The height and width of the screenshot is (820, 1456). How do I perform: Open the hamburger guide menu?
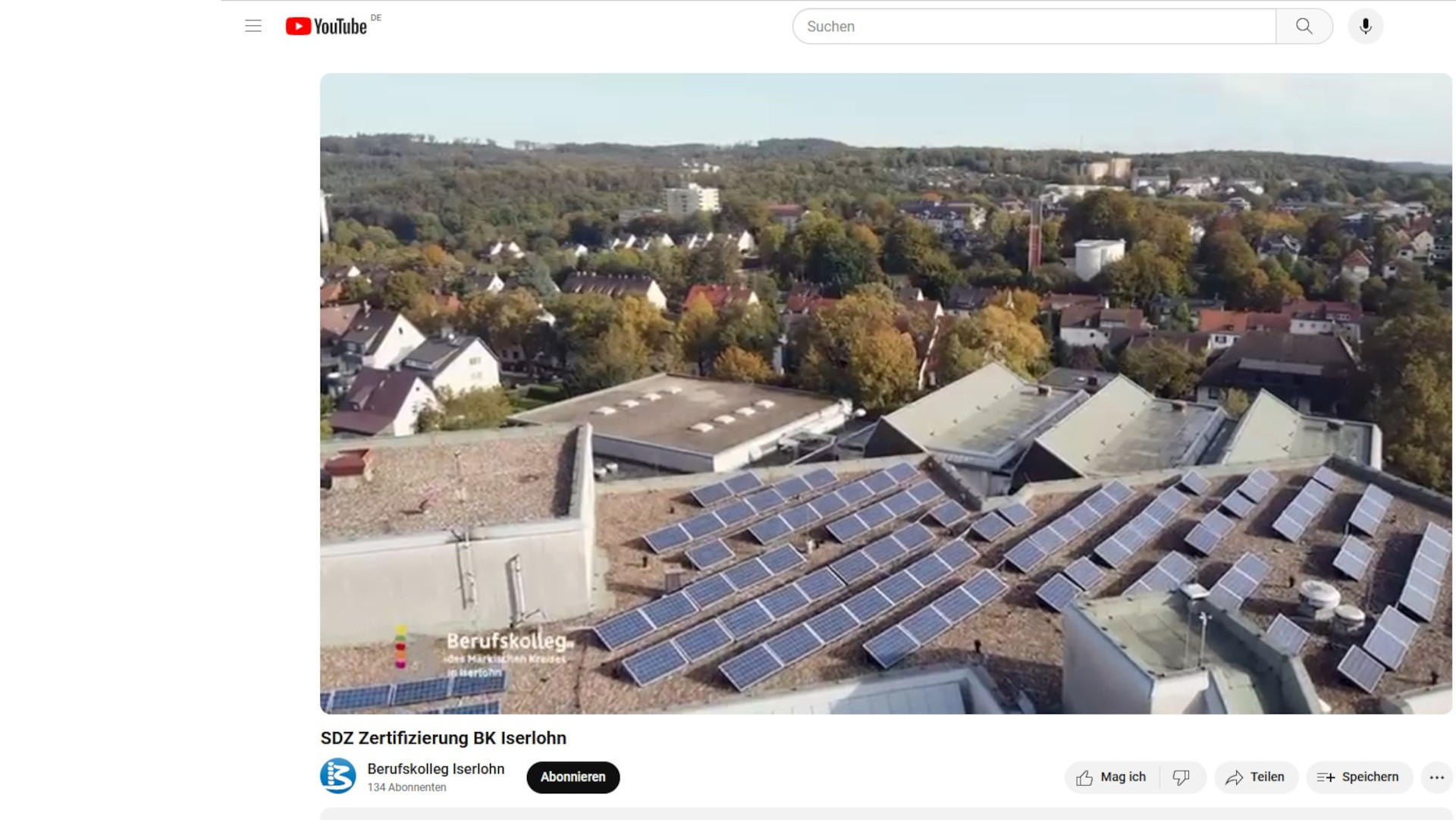pos(253,27)
